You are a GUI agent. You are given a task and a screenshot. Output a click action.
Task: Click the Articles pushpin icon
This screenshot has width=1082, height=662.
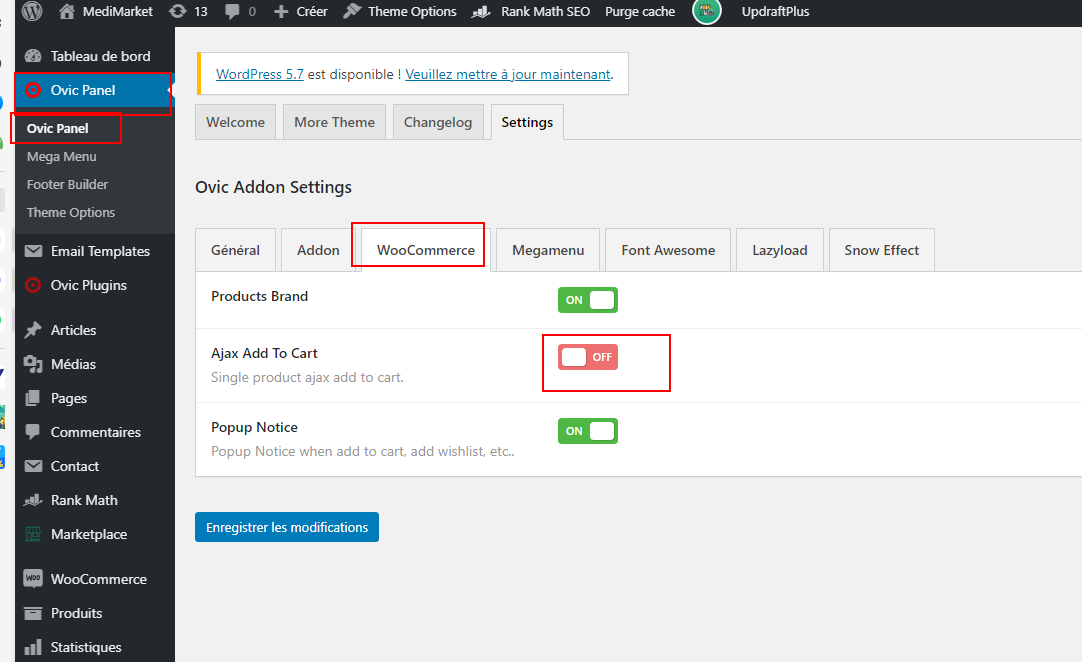(33, 330)
